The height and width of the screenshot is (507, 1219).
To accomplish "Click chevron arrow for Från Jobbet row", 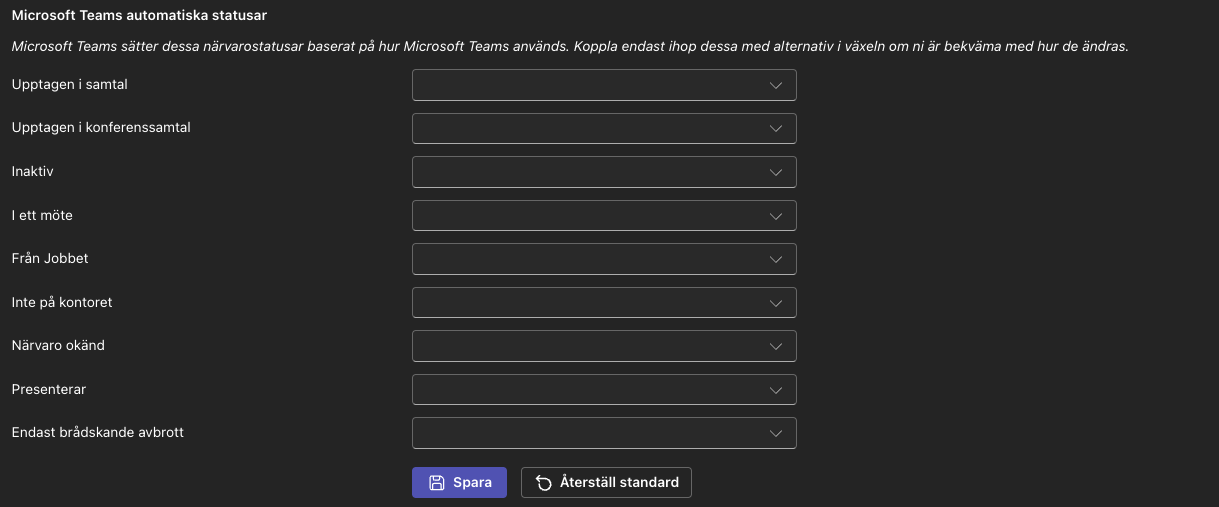I will [x=776, y=259].
